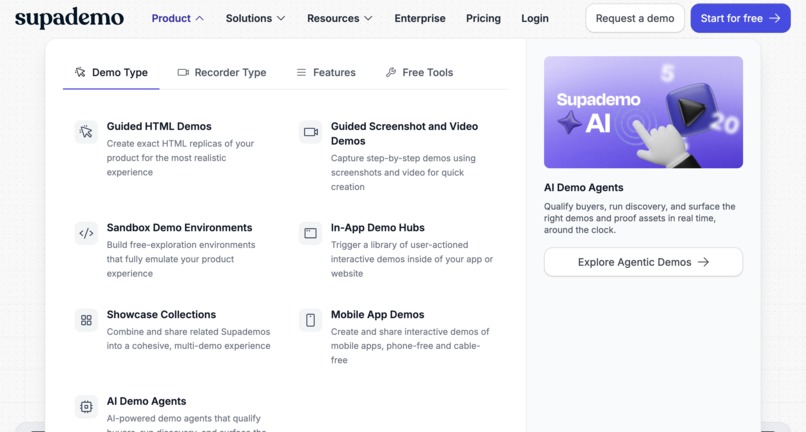The height and width of the screenshot is (432, 806).
Task: Click Start for free button
Action: (740, 19)
